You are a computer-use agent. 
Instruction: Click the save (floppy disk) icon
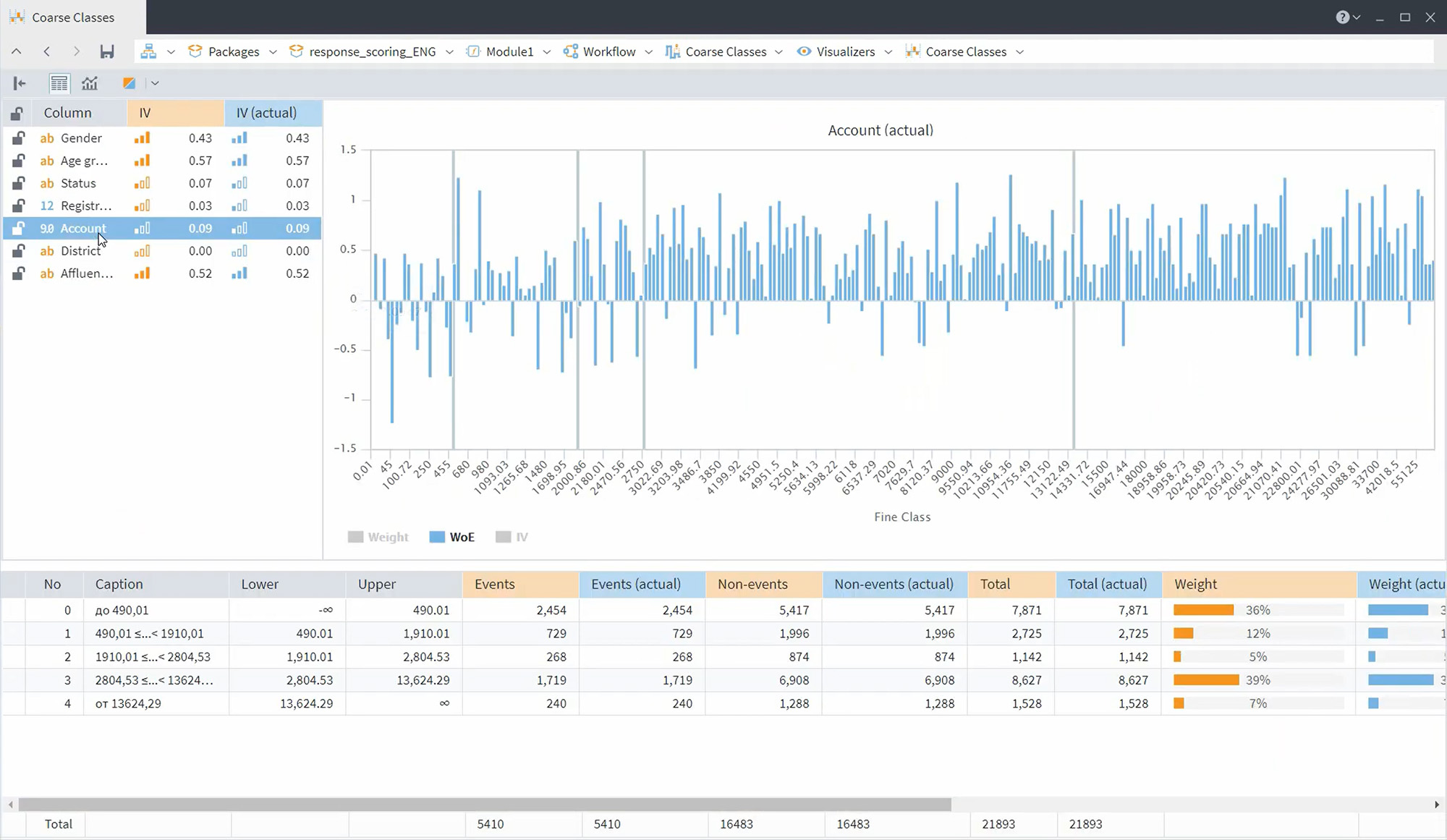107,51
